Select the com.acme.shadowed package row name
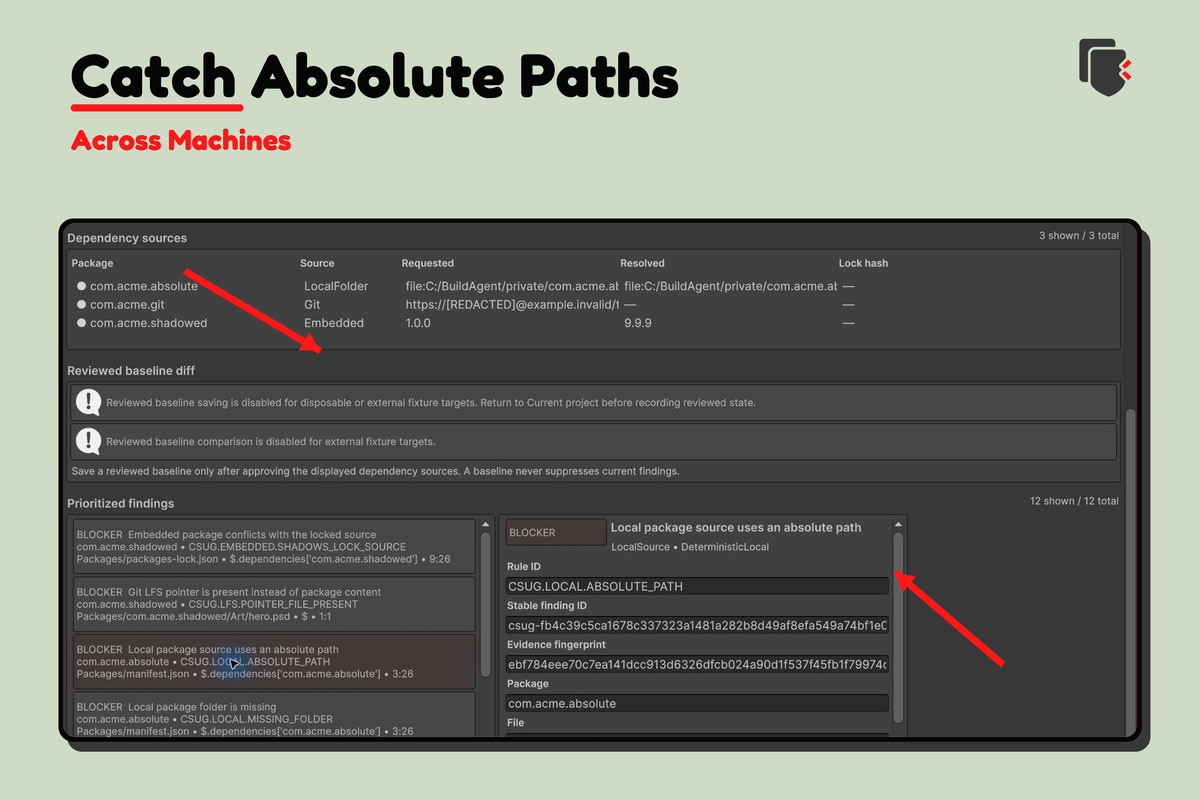The width and height of the screenshot is (1200, 800). [150, 323]
